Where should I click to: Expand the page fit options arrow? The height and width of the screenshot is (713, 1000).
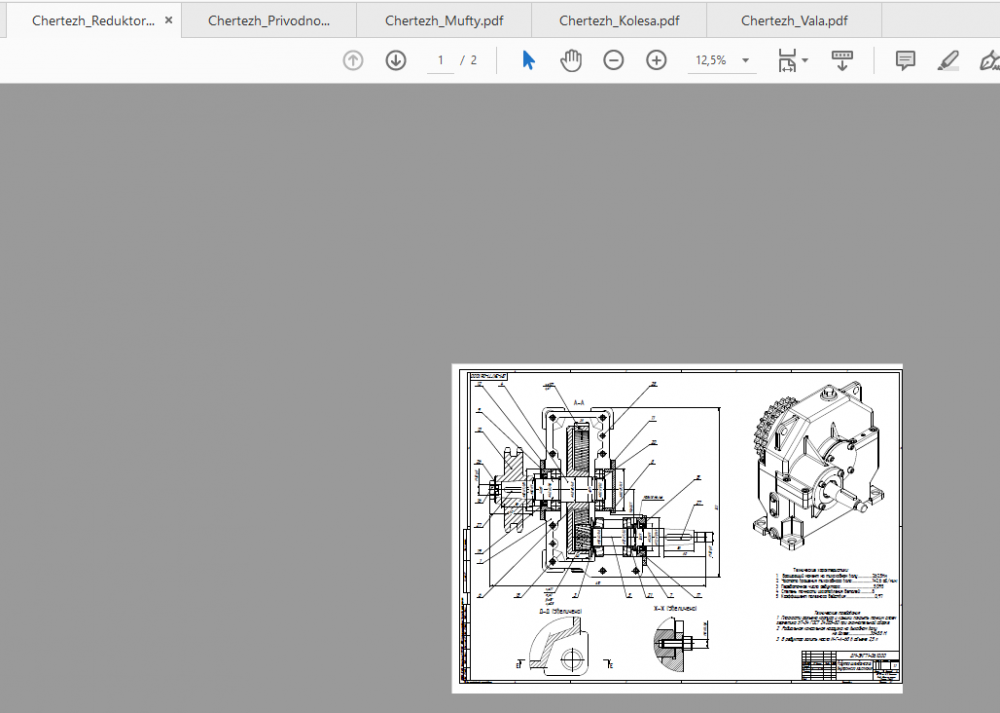coord(806,61)
